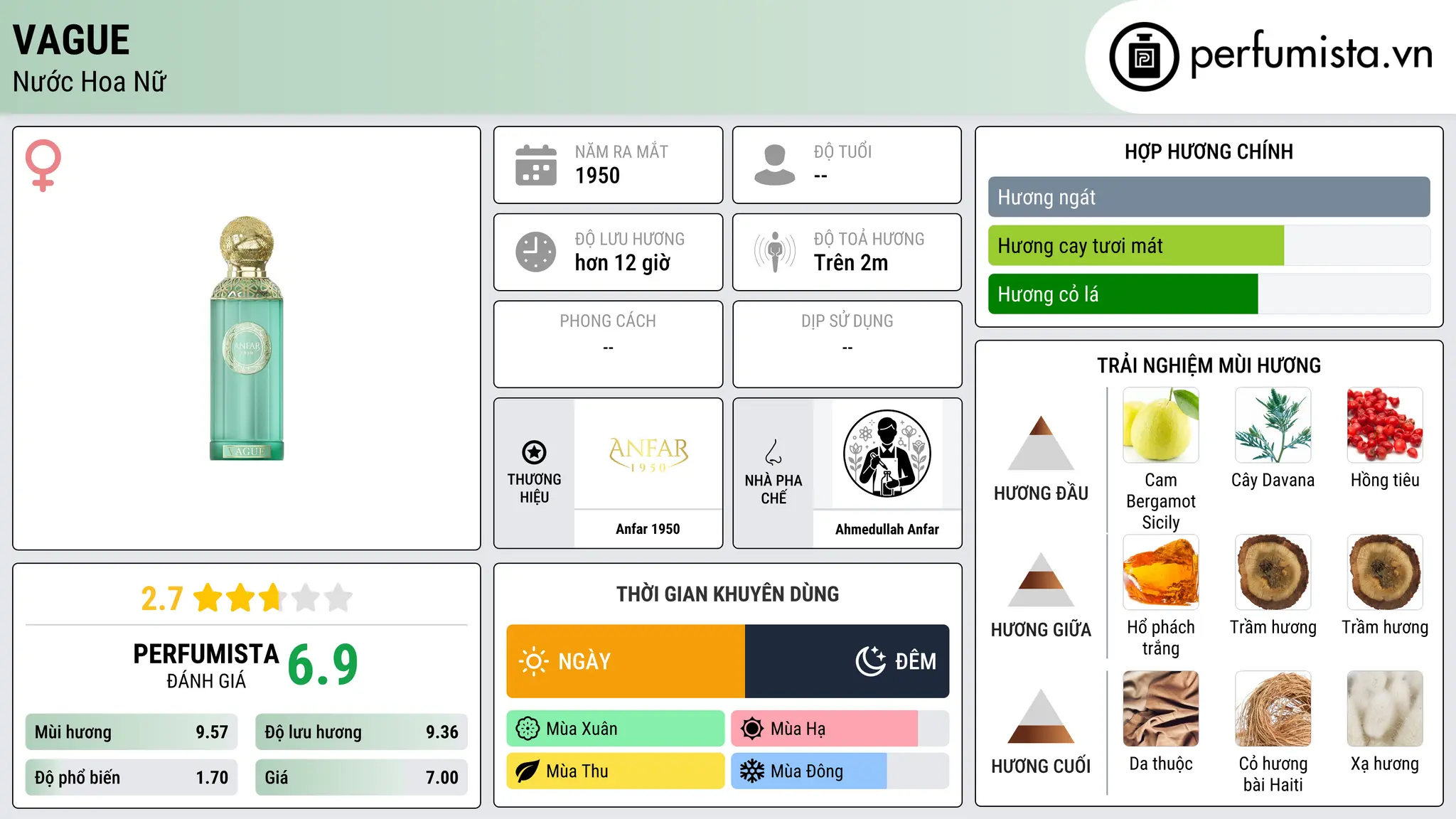Click the 1950 release year value

[597, 176]
